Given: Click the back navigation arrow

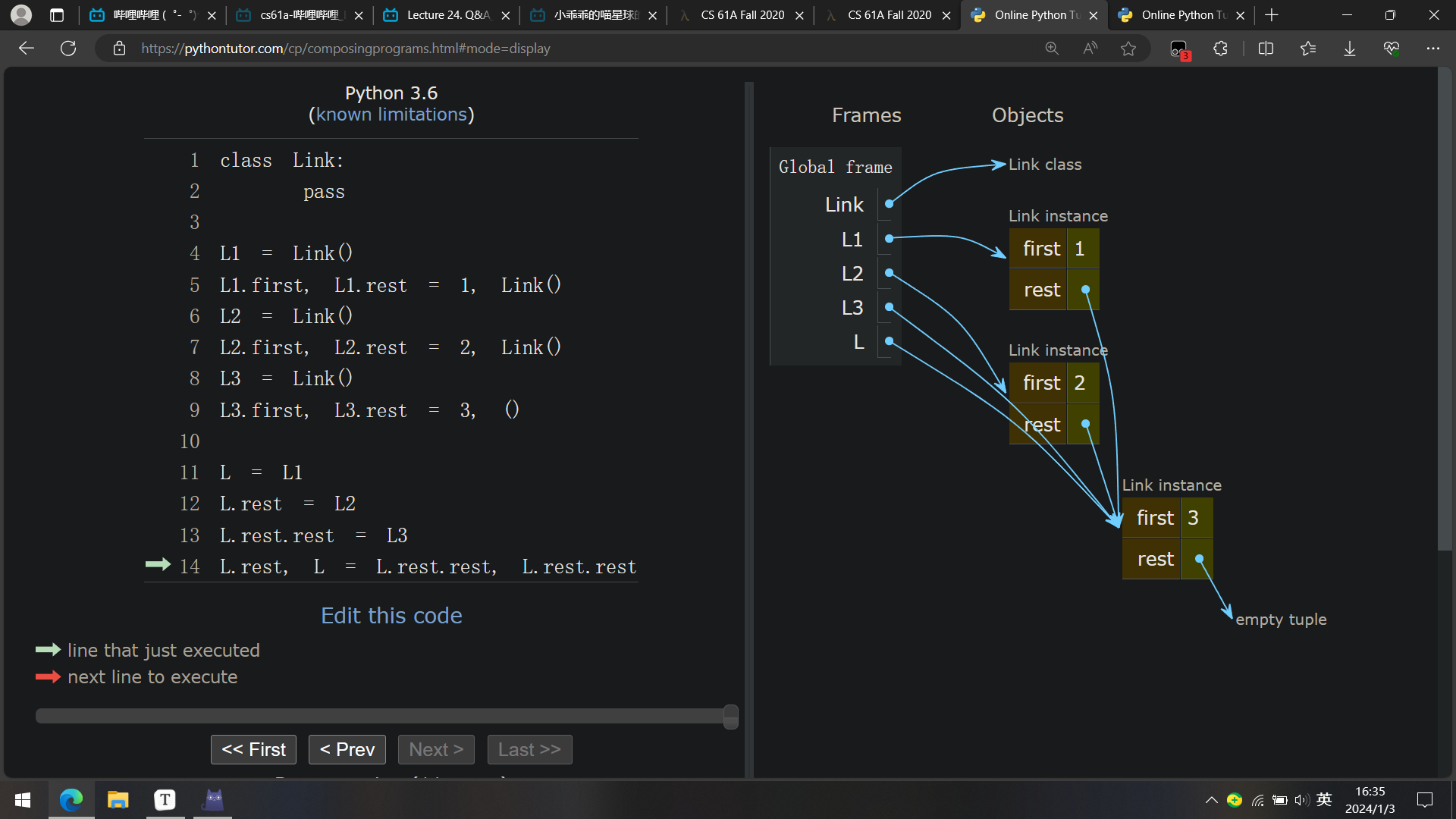Looking at the screenshot, I should tap(27, 49).
